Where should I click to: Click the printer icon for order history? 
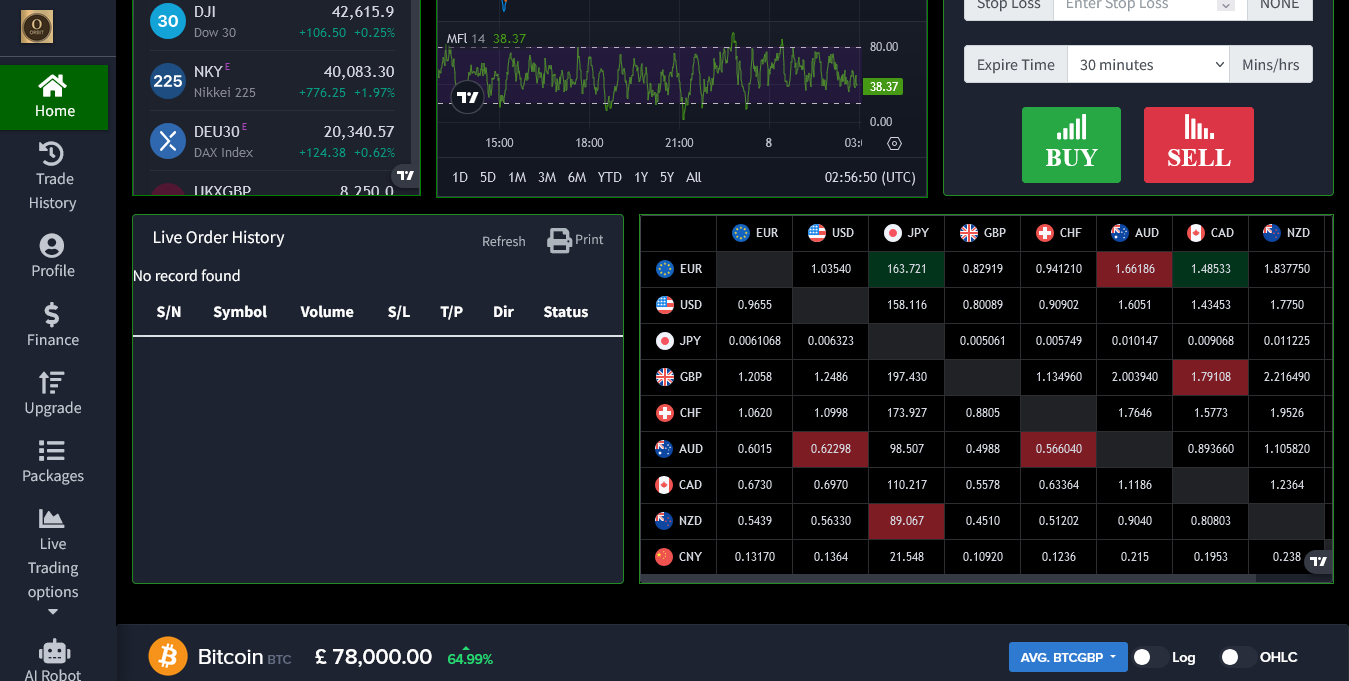tap(559, 240)
